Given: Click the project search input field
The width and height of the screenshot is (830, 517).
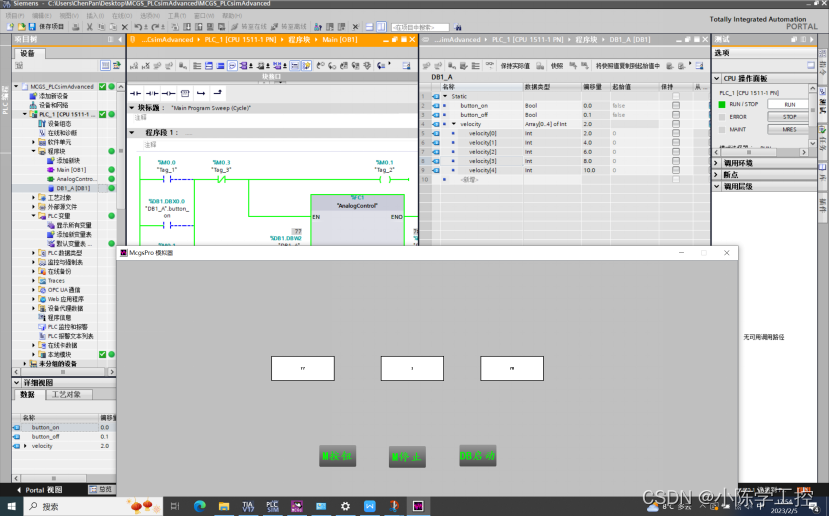Looking at the screenshot, I should point(420,27).
